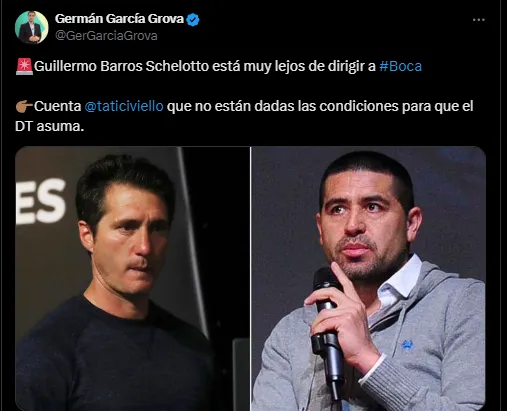The image size is (507, 411).
Task: Click the blue verified badge
Action: tap(193, 20)
